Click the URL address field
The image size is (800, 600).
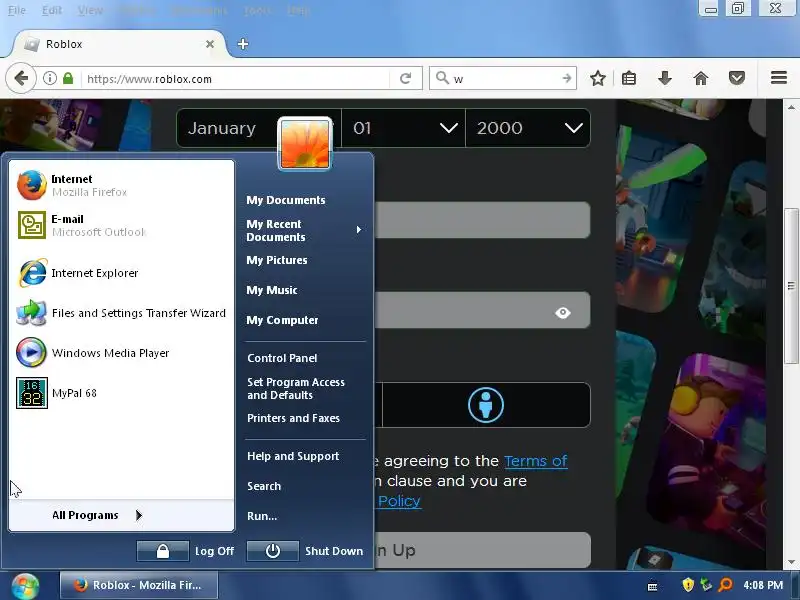click(237, 79)
